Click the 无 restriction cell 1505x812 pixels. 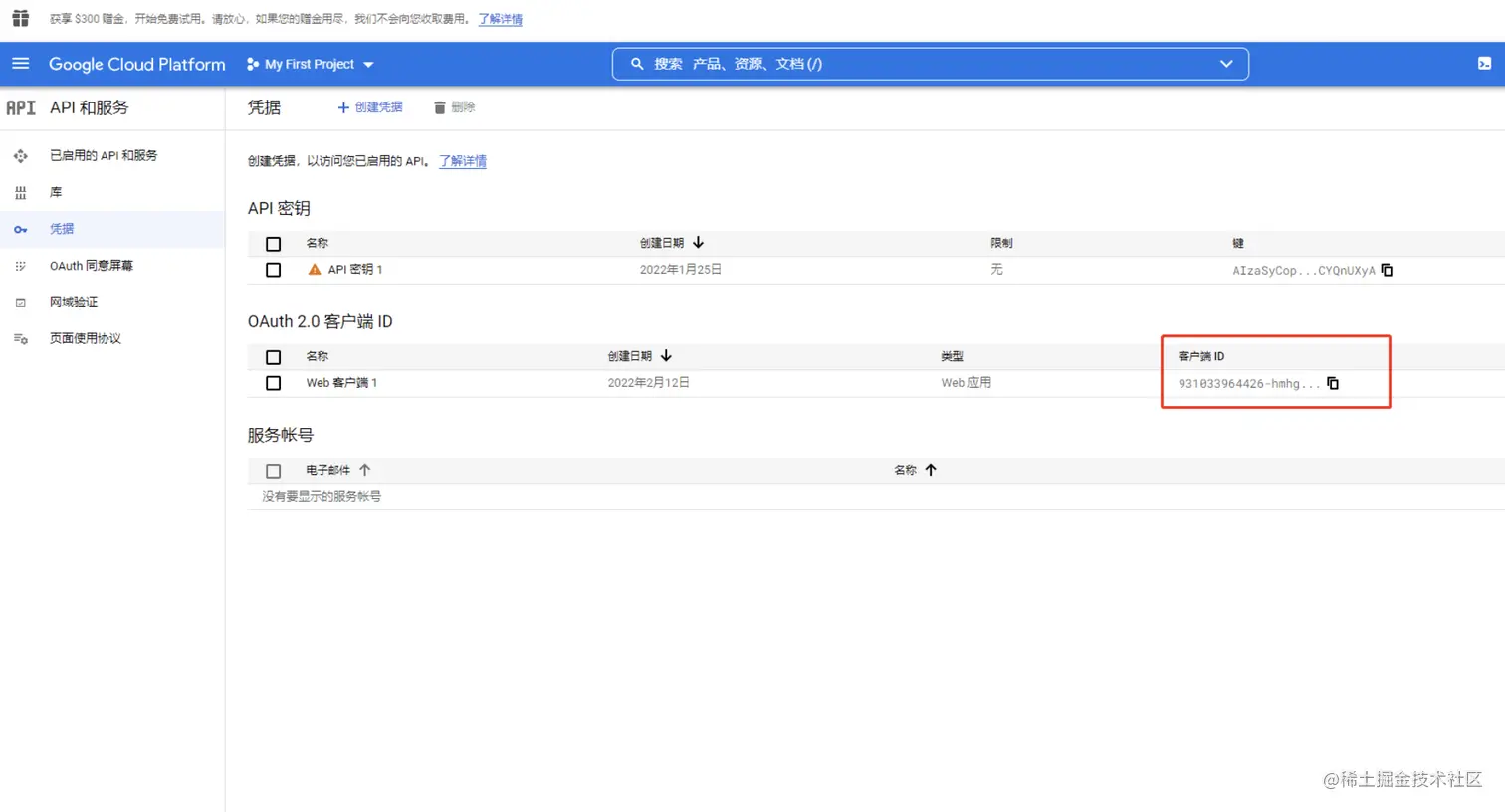(996, 270)
